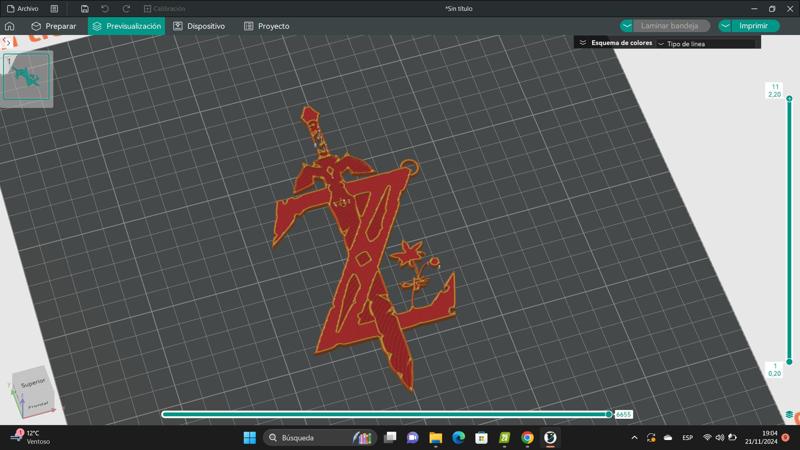Switch to the Dispositivo tab
The width and height of the screenshot is (800, 450).
199,26
